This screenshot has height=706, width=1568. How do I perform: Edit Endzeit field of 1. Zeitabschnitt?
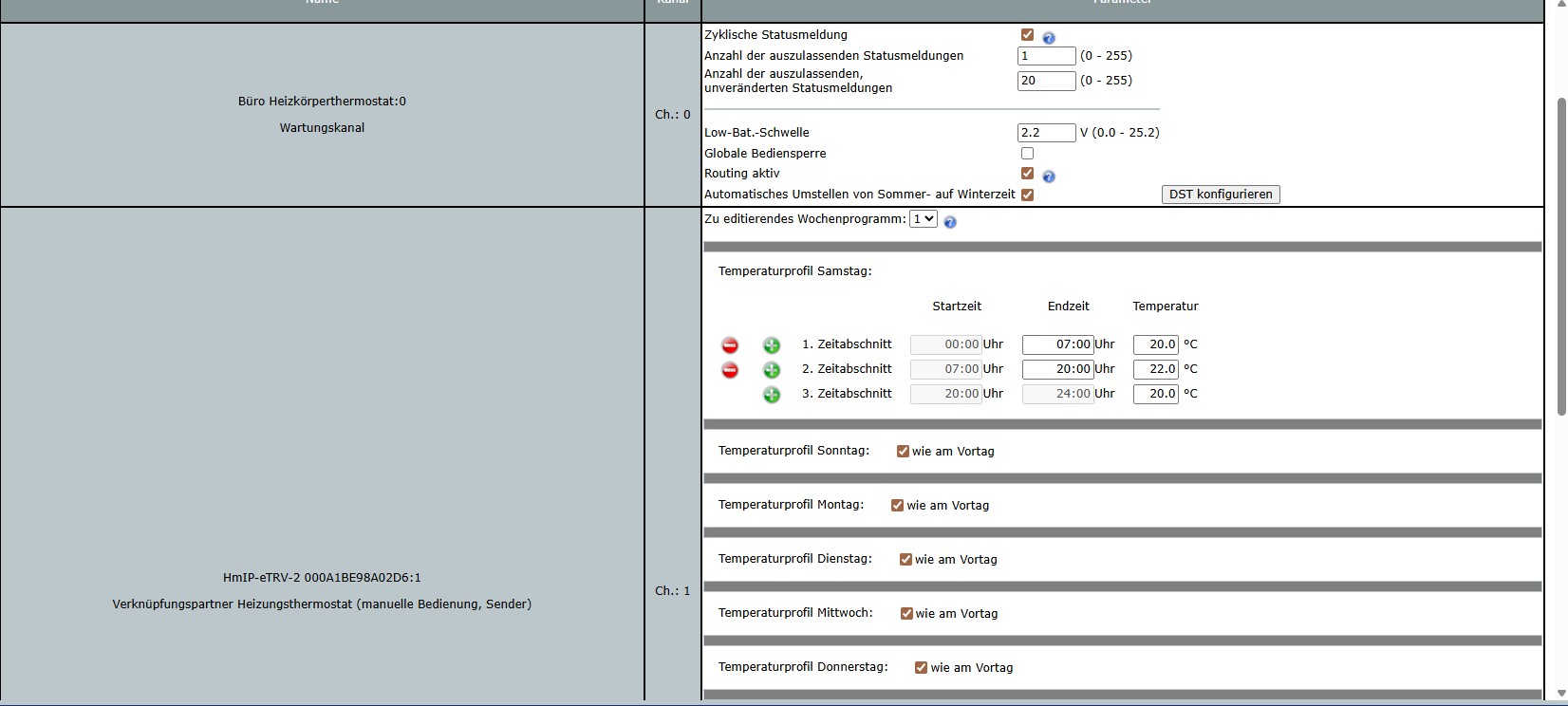(x=1057, y=344)
